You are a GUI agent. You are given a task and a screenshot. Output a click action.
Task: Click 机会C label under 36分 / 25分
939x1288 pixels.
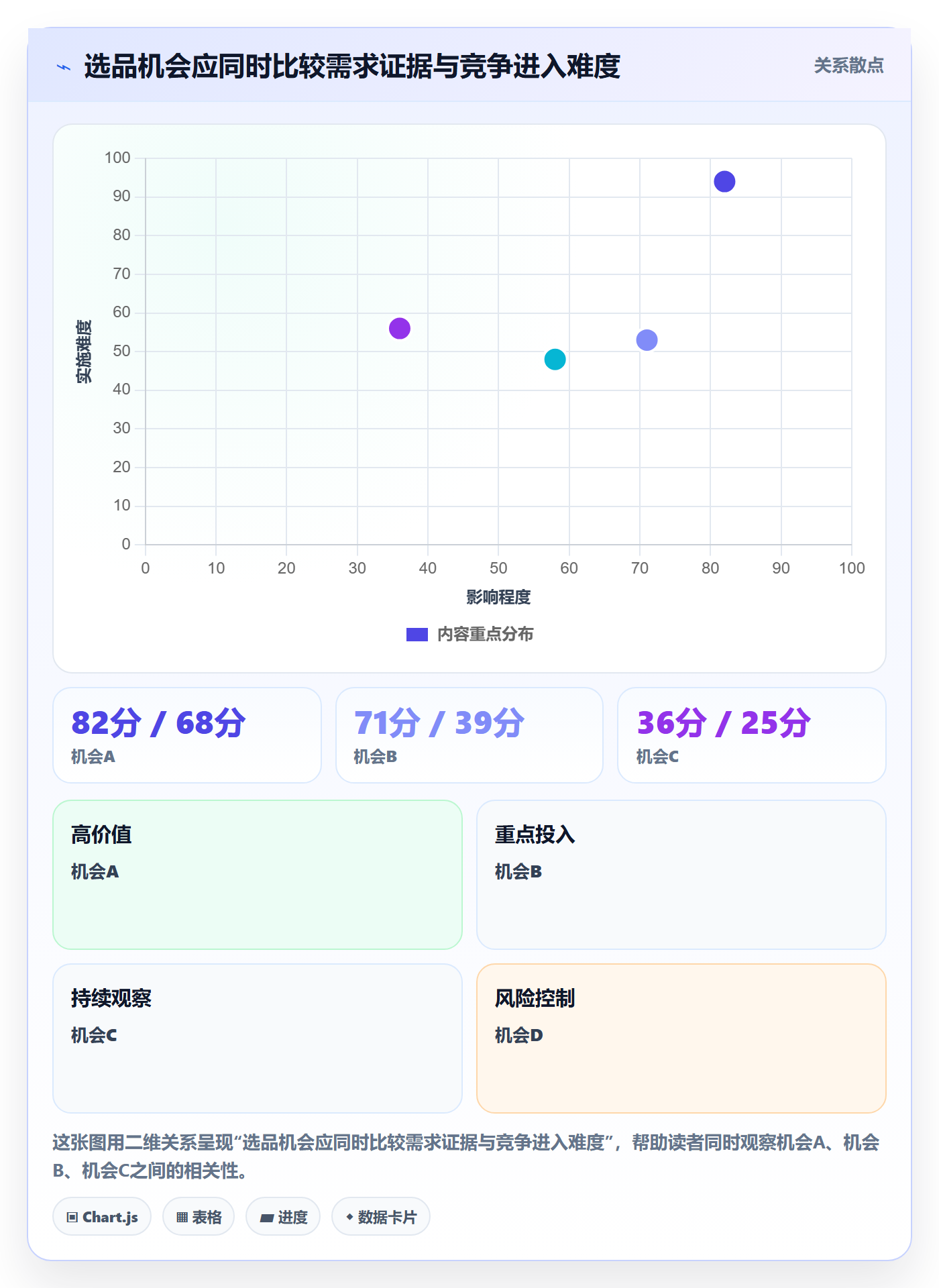pyautogui.click(x=658, y=757)
